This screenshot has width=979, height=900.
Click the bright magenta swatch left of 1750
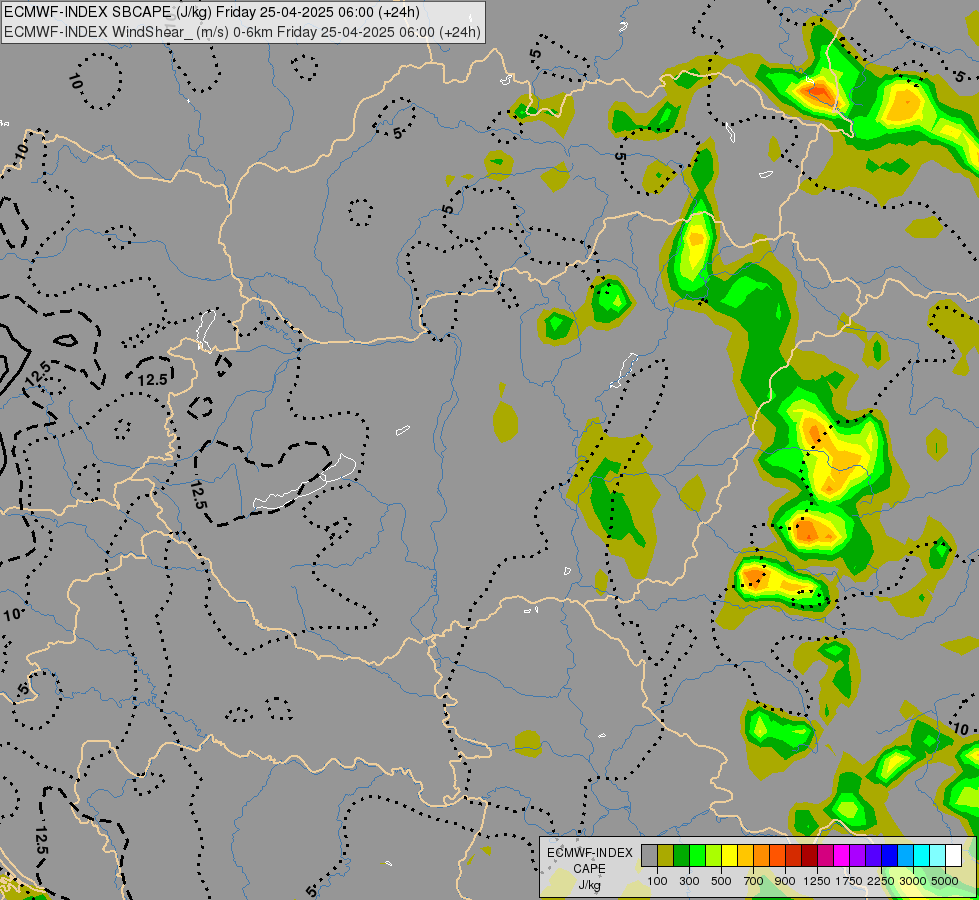(x=842, y=856)
